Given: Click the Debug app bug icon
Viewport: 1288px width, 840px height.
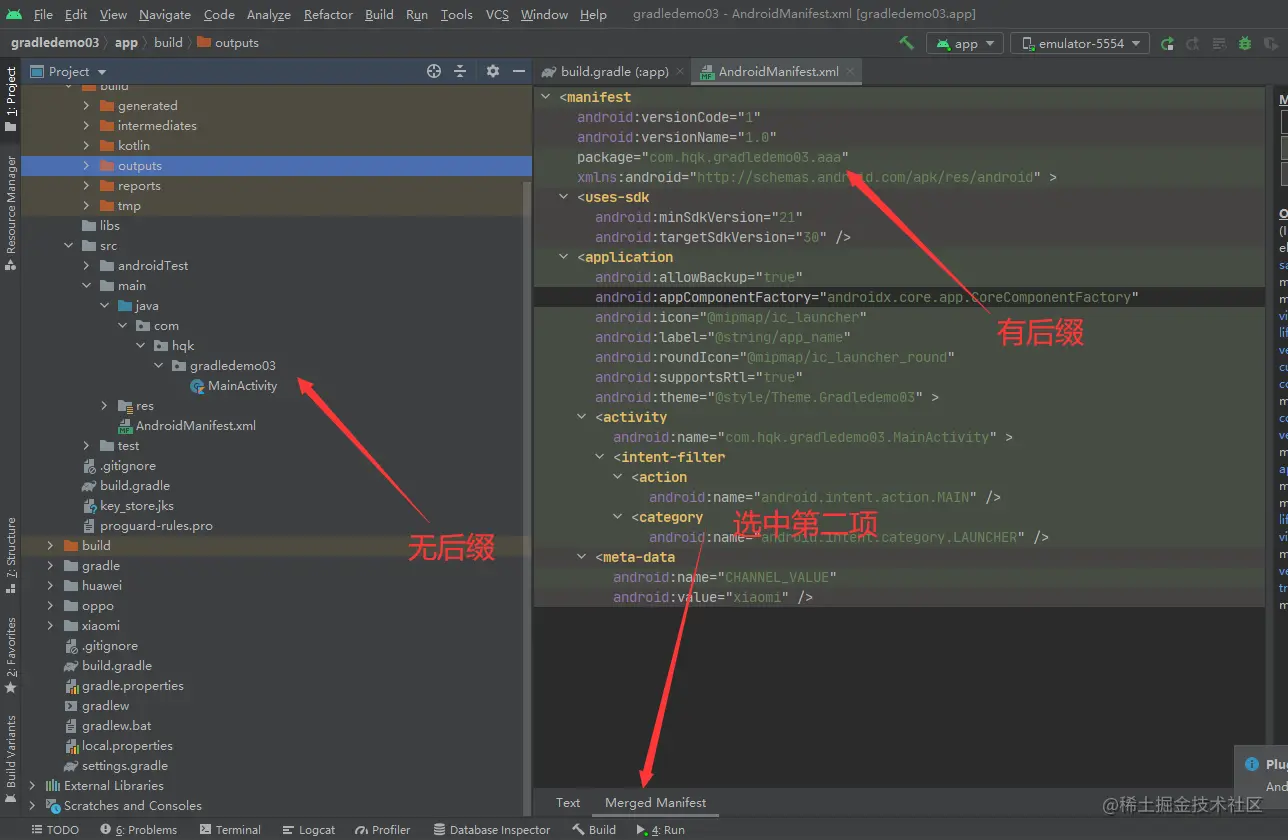Looking at the screenshot, I should coord(1245,43).
